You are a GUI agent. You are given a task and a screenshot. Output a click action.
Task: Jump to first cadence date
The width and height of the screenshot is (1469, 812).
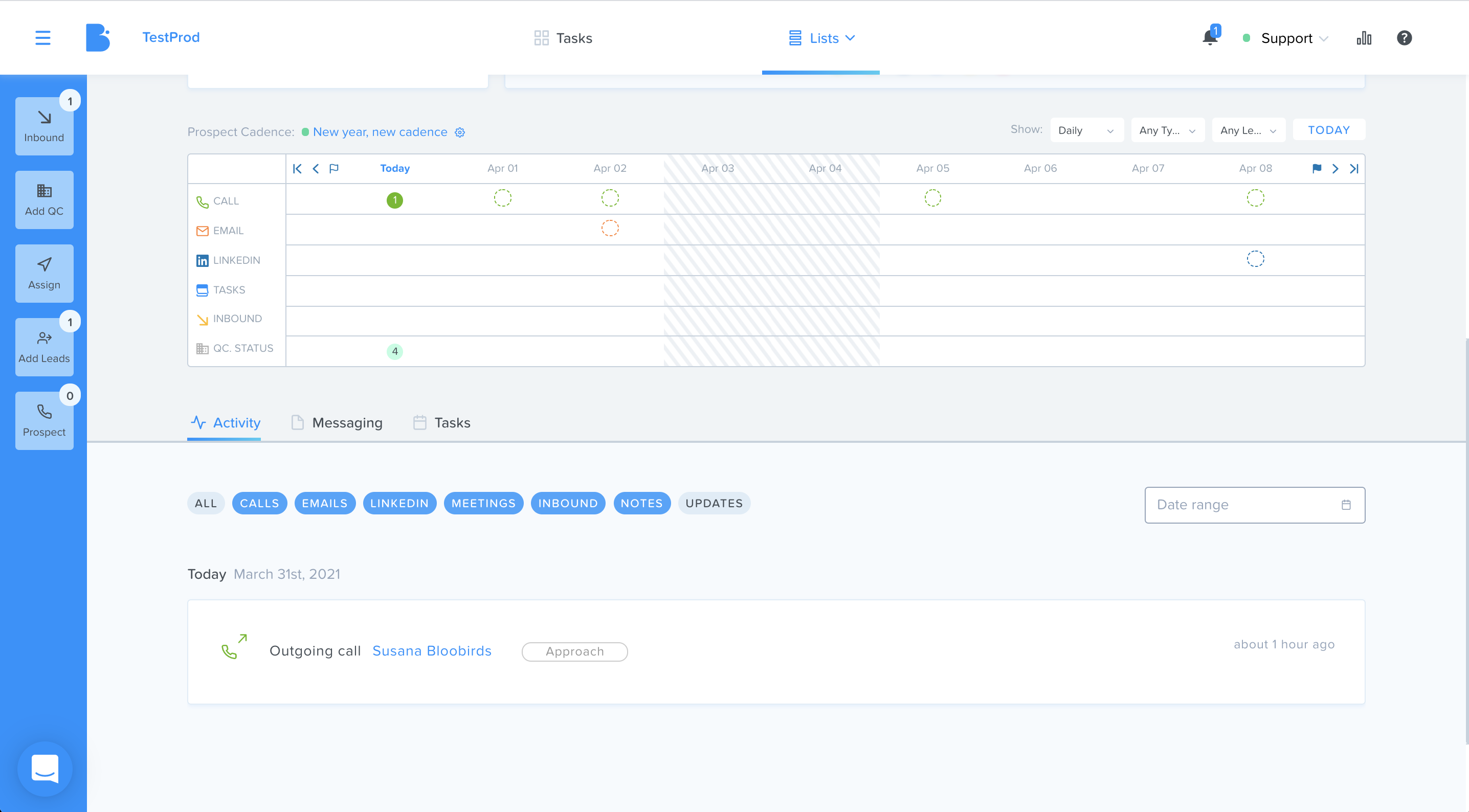click(x=297, y=168)
